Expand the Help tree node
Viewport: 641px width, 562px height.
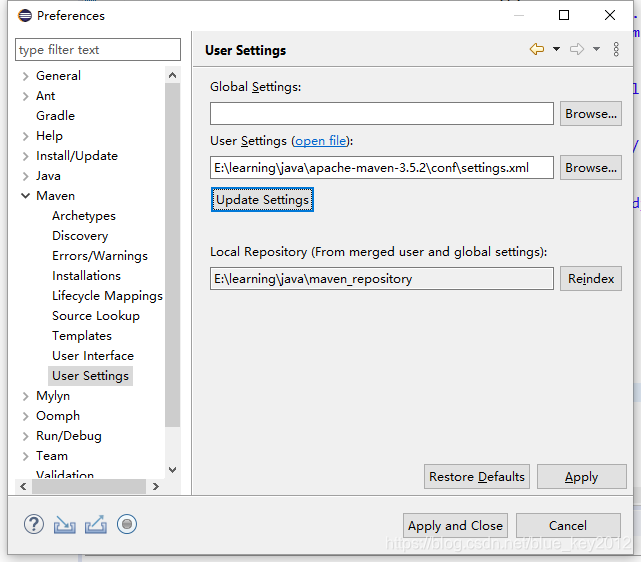click(x=25, y=136)
